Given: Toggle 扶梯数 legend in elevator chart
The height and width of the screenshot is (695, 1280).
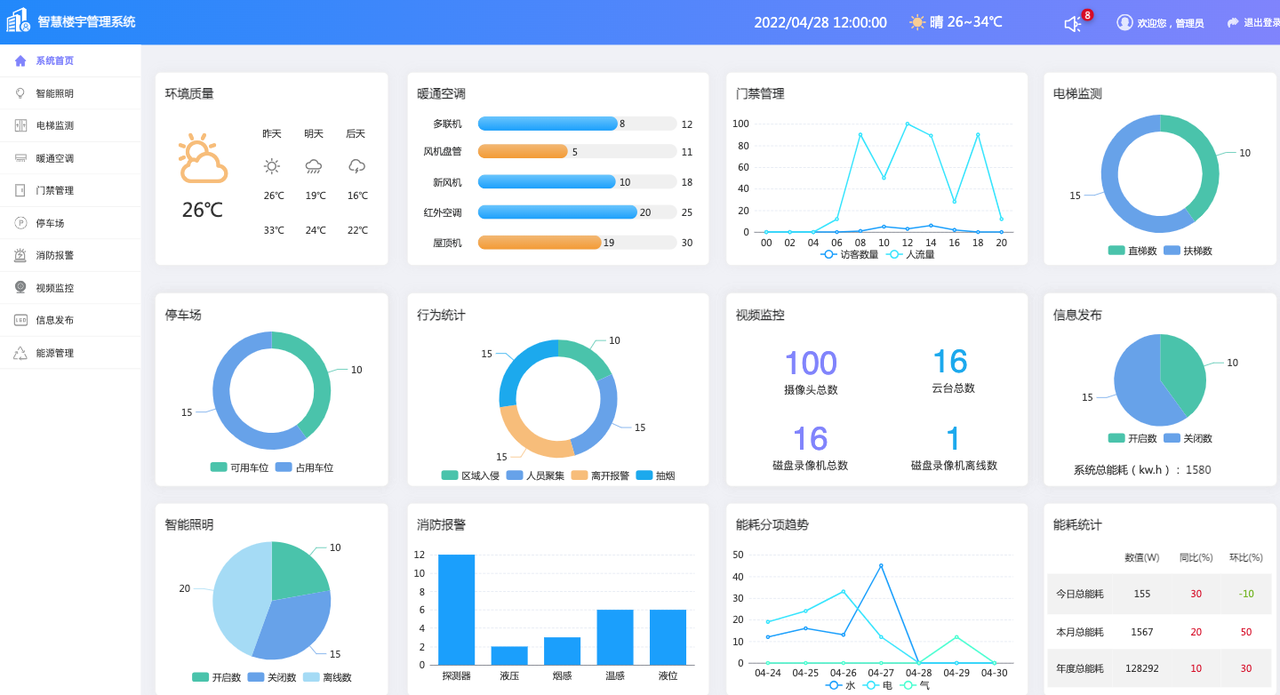Looking at the screenshot, I should 1188,251.
